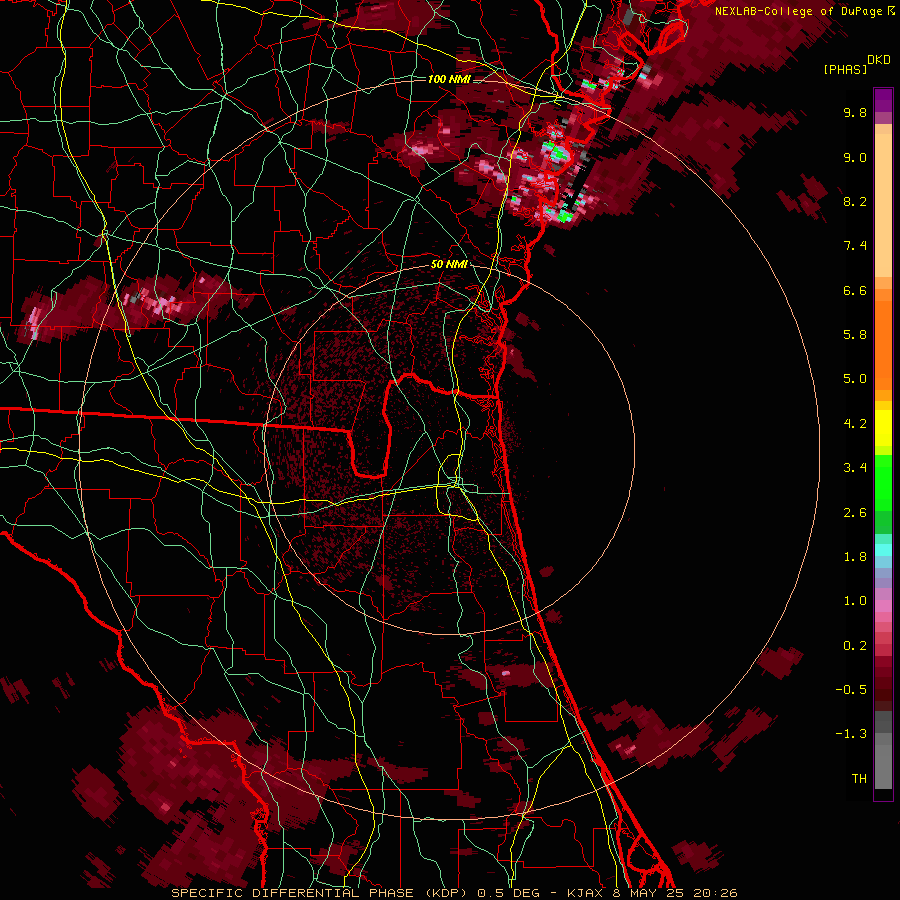This screenshot has height=900, width=900.
Task: Click the 9.8 value on the color scale
Action: pyautogui.click(x=855, y=112)
